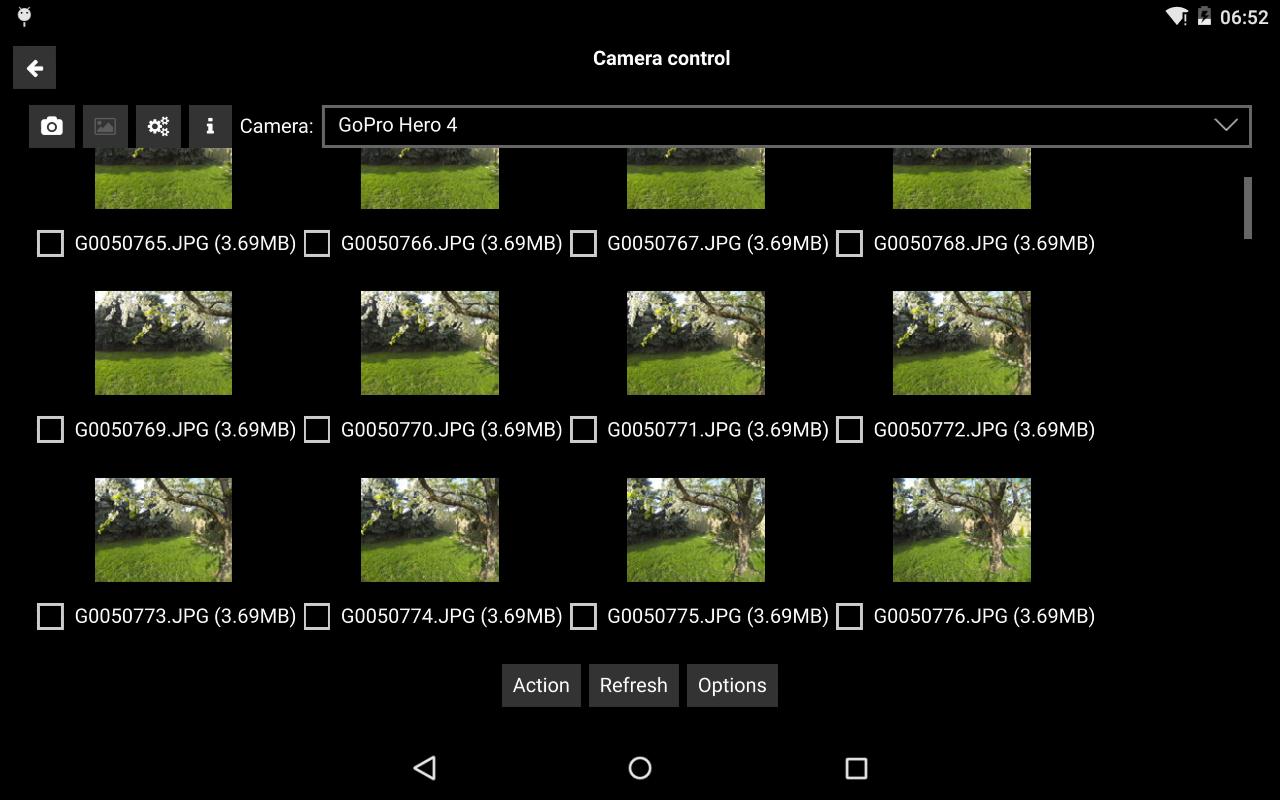View thumbnail above G0050775.JPG
Viewport: 1280px width, 800px height.
696,530
